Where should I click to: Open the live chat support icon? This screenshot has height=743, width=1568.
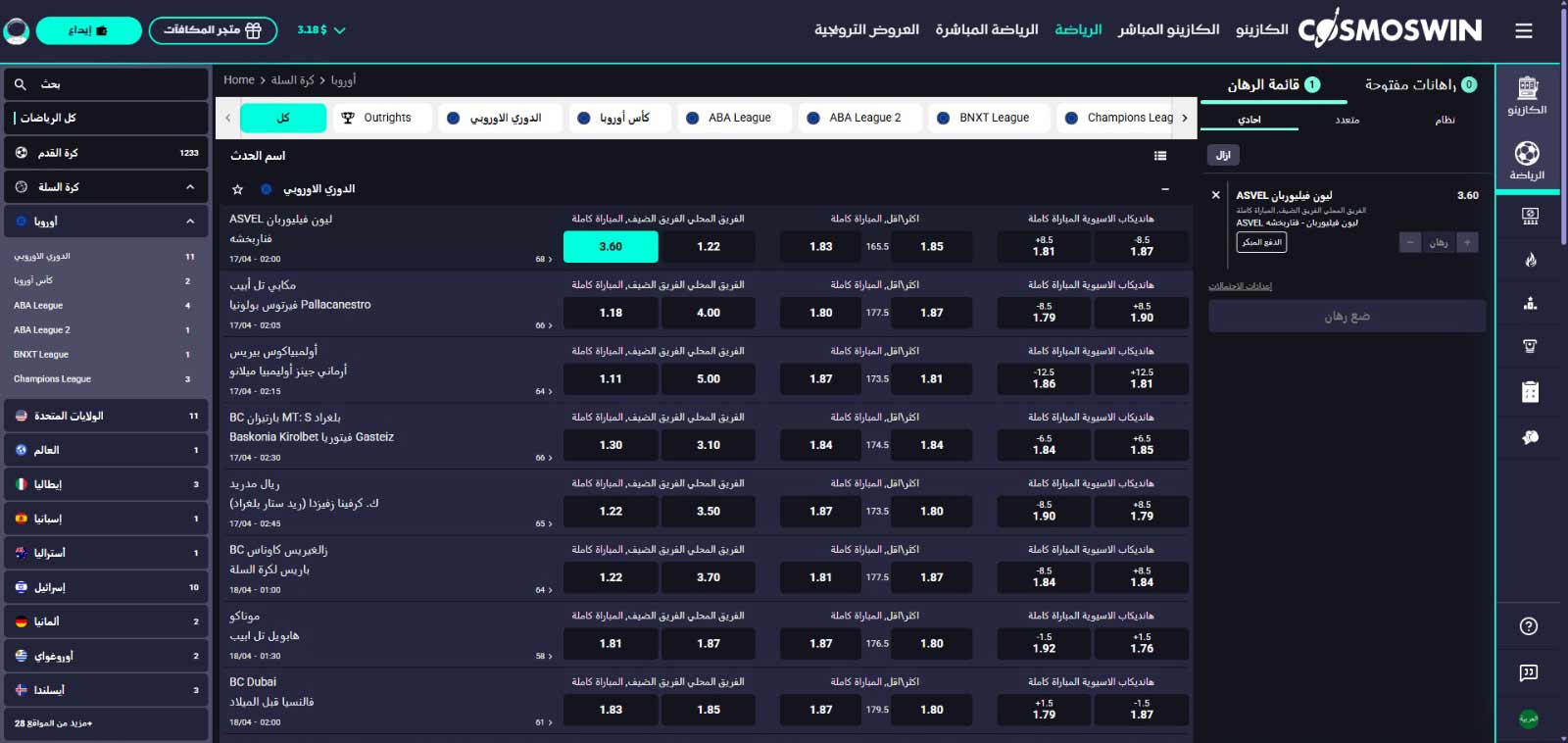click(1529, 672)
